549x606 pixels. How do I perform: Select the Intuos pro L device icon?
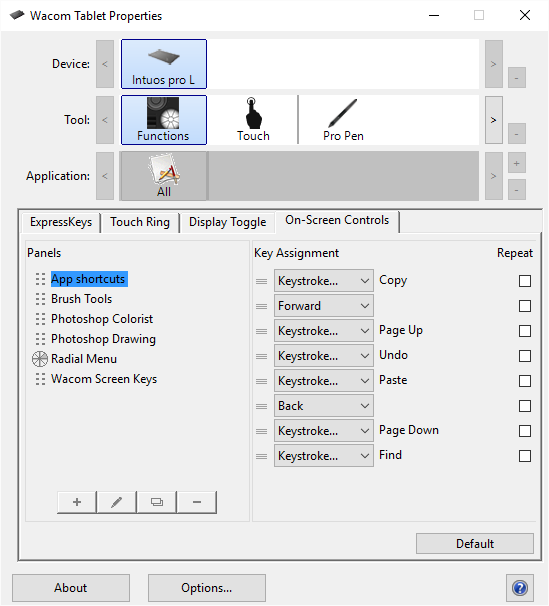(x=164, y=64)
